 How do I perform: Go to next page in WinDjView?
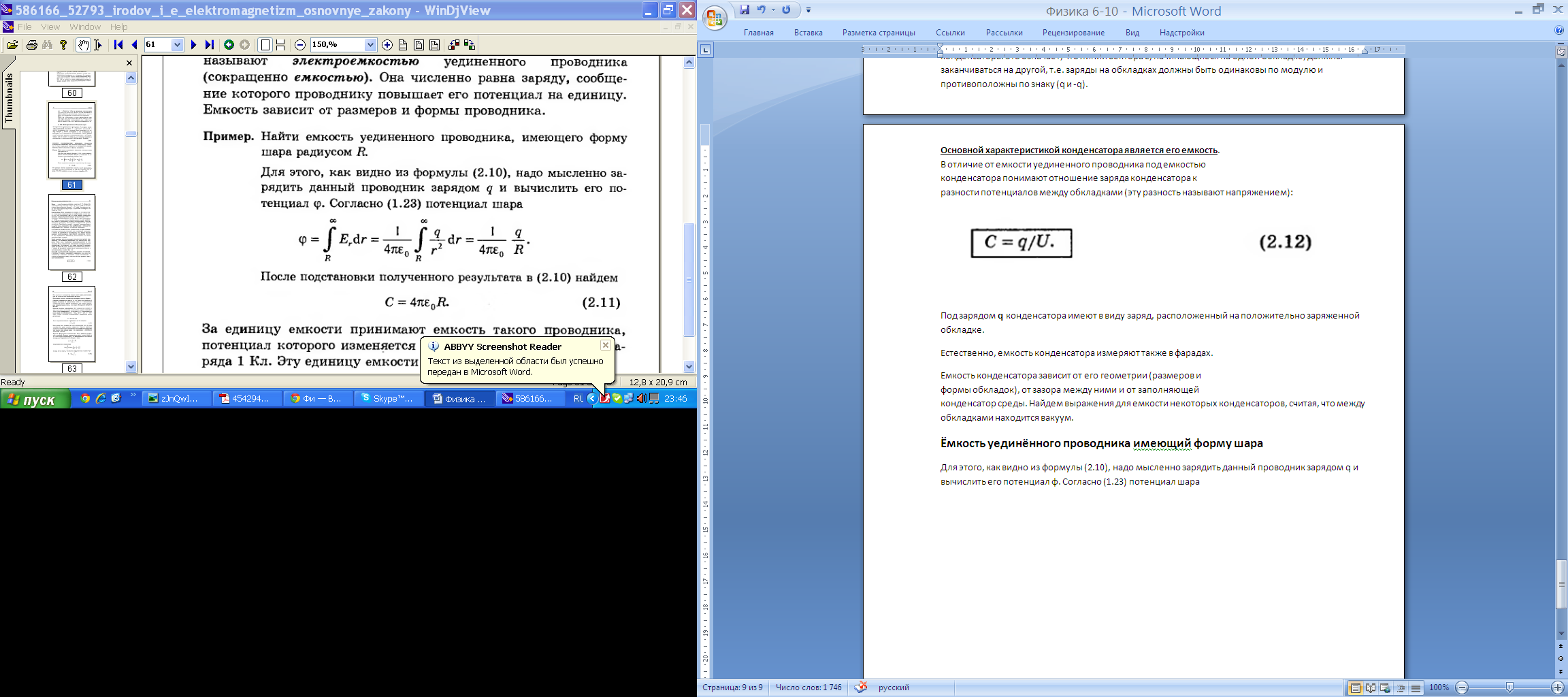[x=194, y=45]
